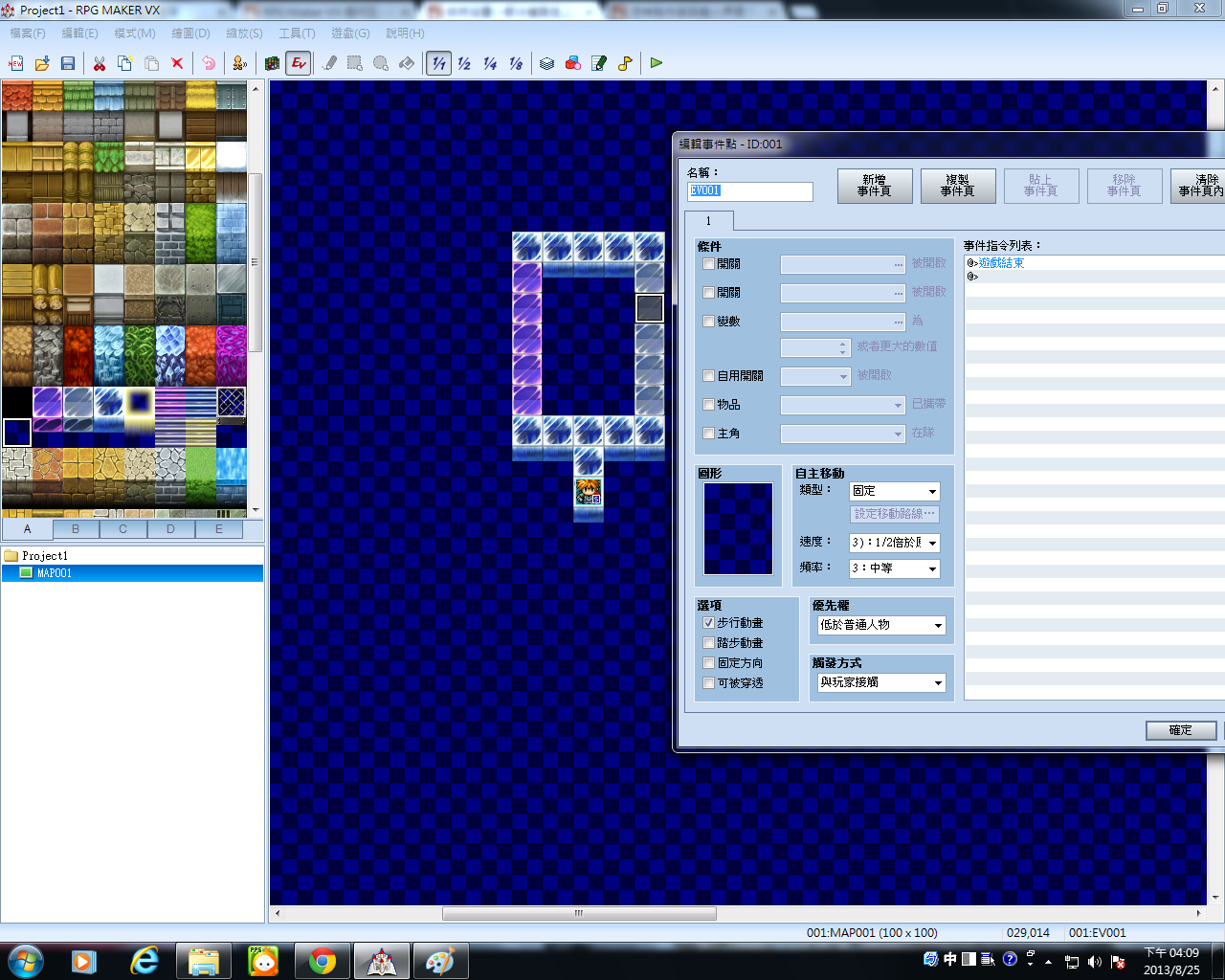This screenshot has height=980, width=1225.
Task: Switch to tileset tab E
Action: [x=219, y=529]
